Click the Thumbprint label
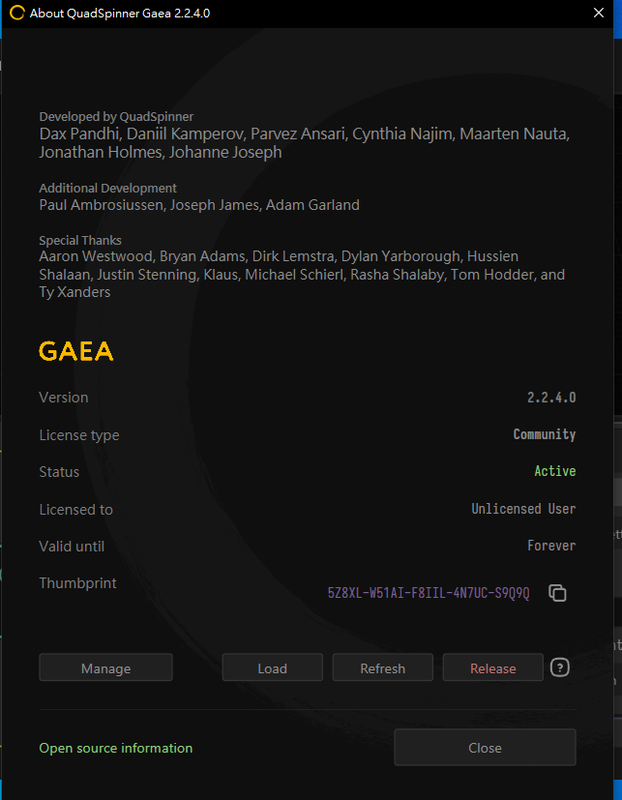Screen dimensions: 622x800 tap(78, 583)
